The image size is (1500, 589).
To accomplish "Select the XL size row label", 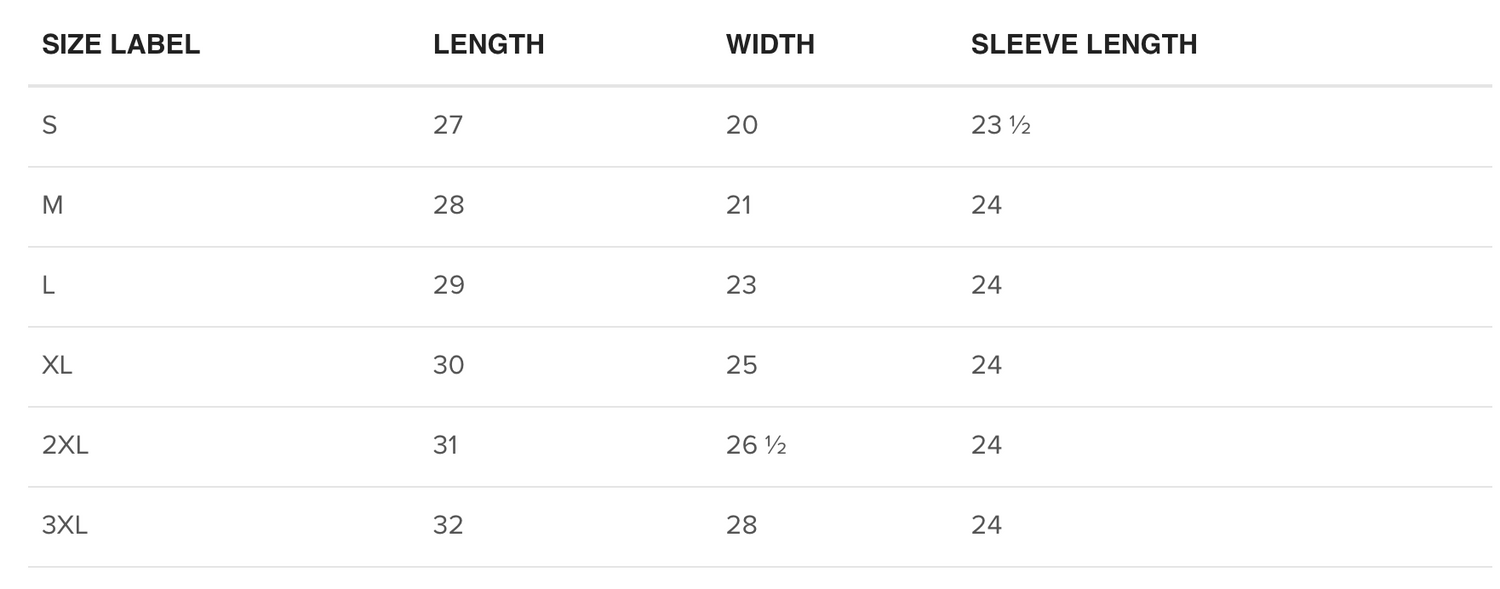I will pyautogui.click(x=57, y=365).
